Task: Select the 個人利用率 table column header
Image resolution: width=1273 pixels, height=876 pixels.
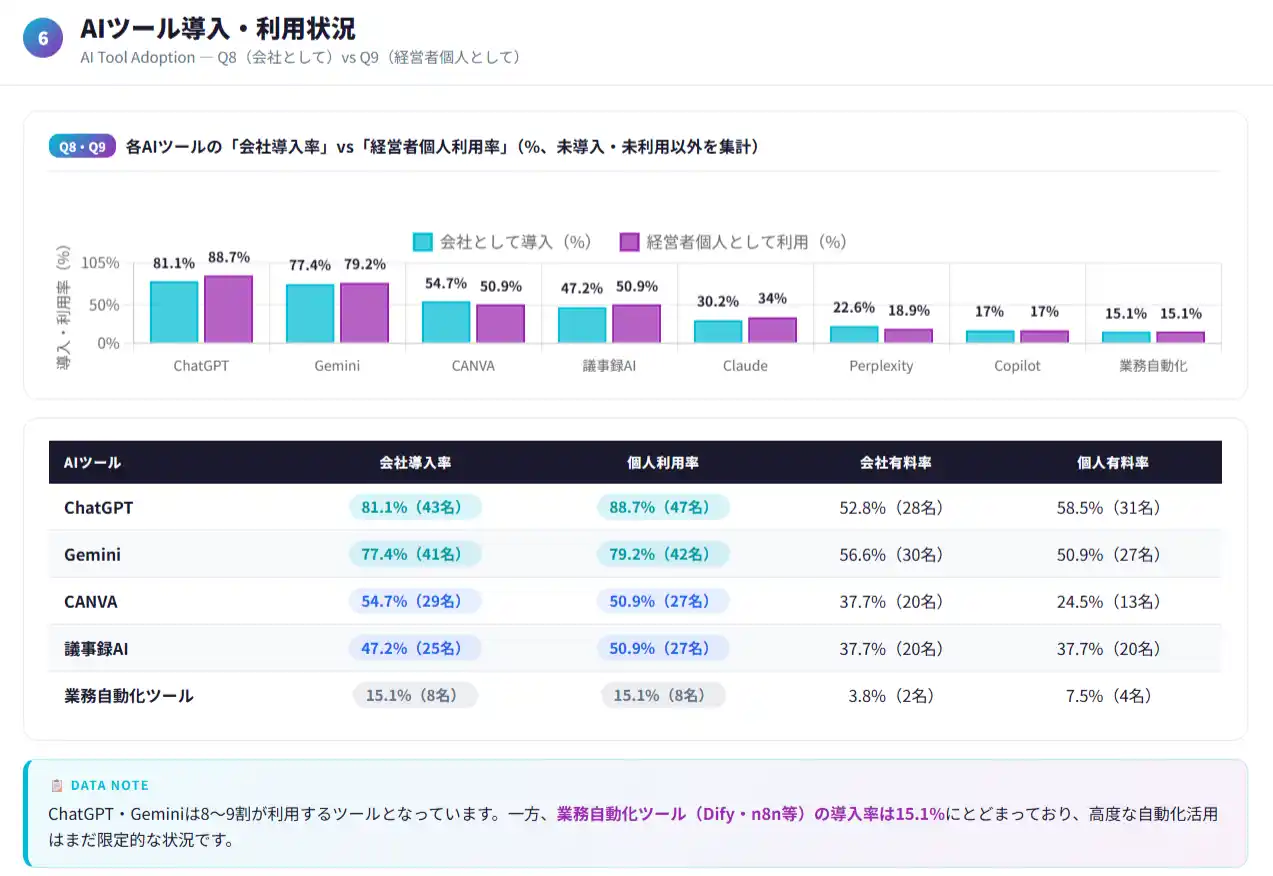Action: click(663, 463)
